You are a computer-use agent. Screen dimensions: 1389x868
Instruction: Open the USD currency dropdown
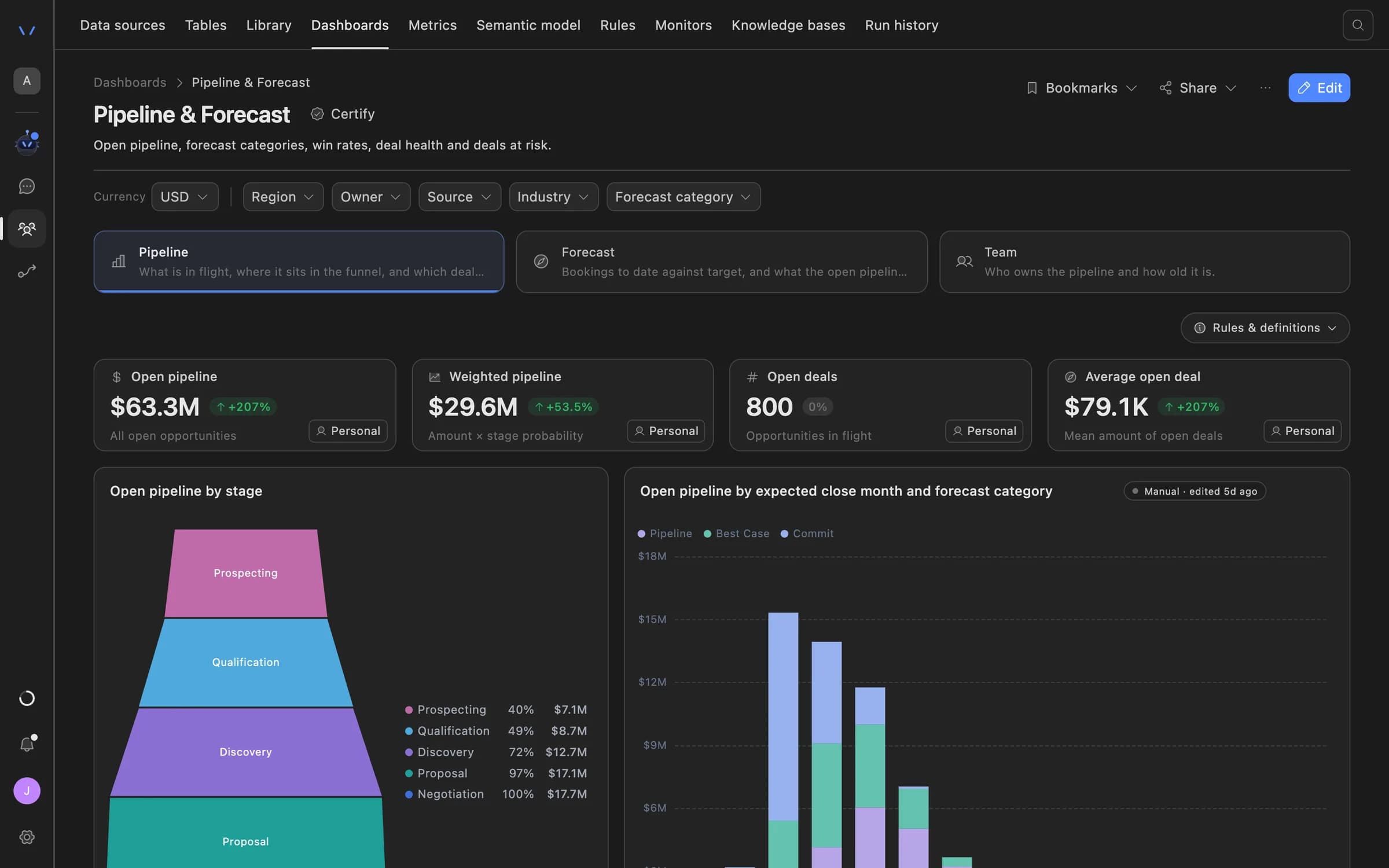coord(185,197)
